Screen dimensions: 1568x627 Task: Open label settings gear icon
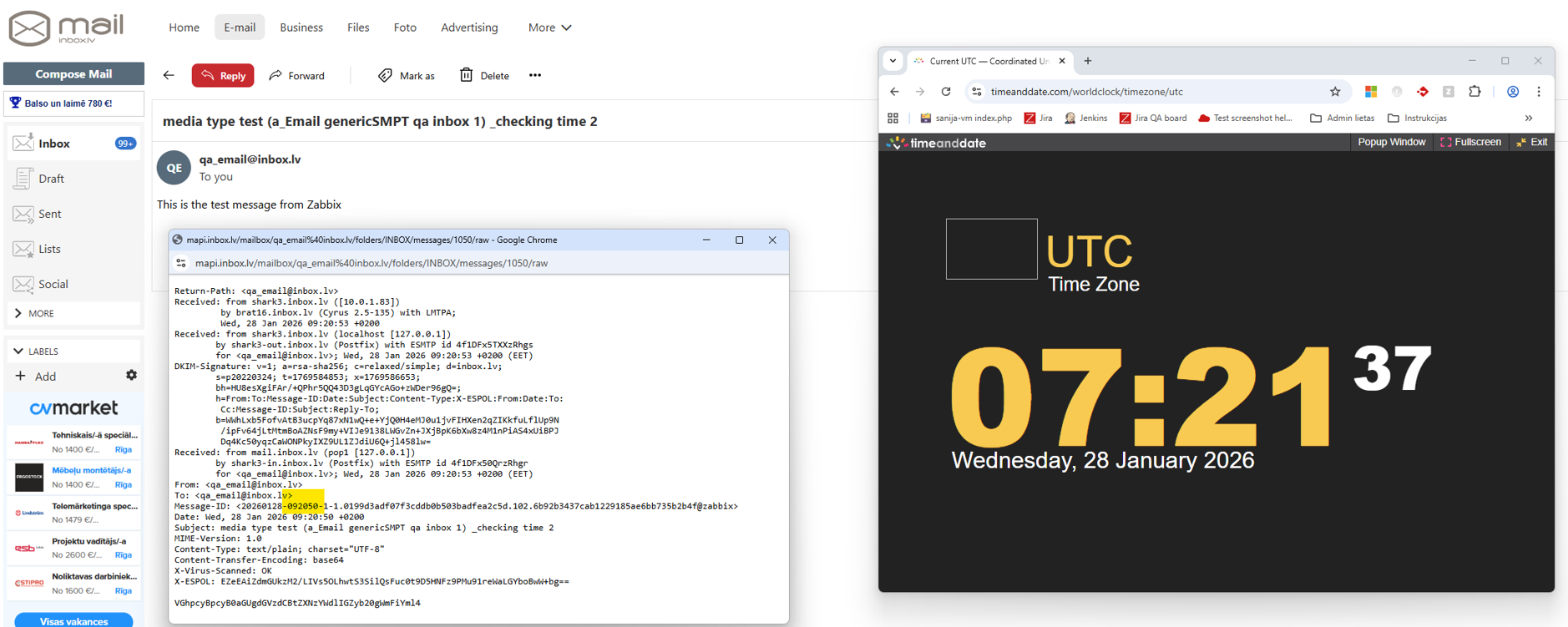point(131,376)
